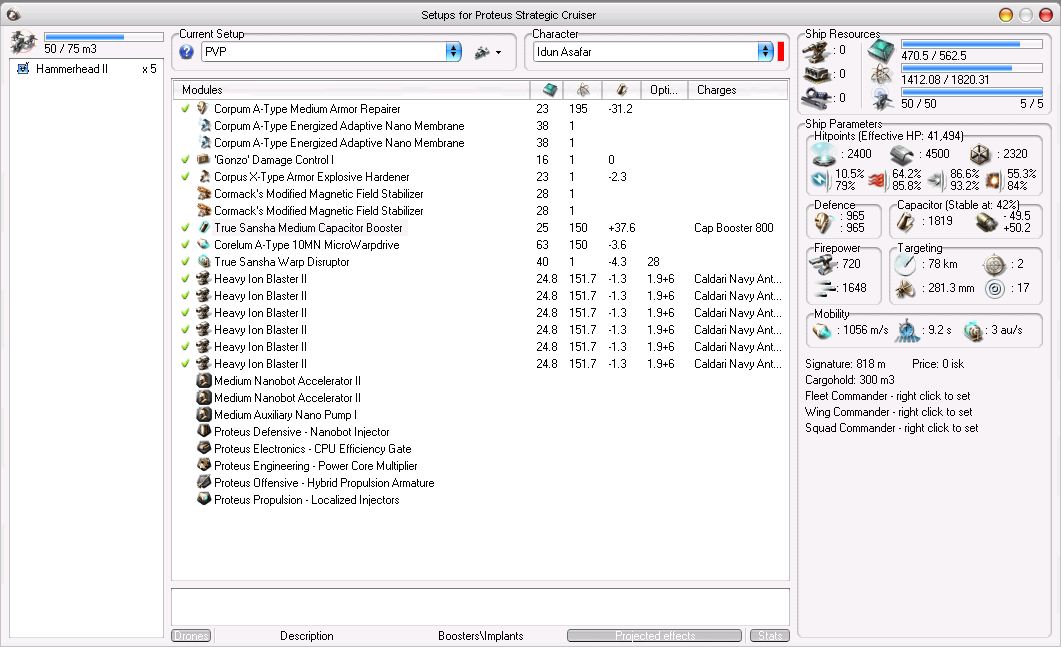Click the turret firepower icon
1061x647 pixels.
823,263
